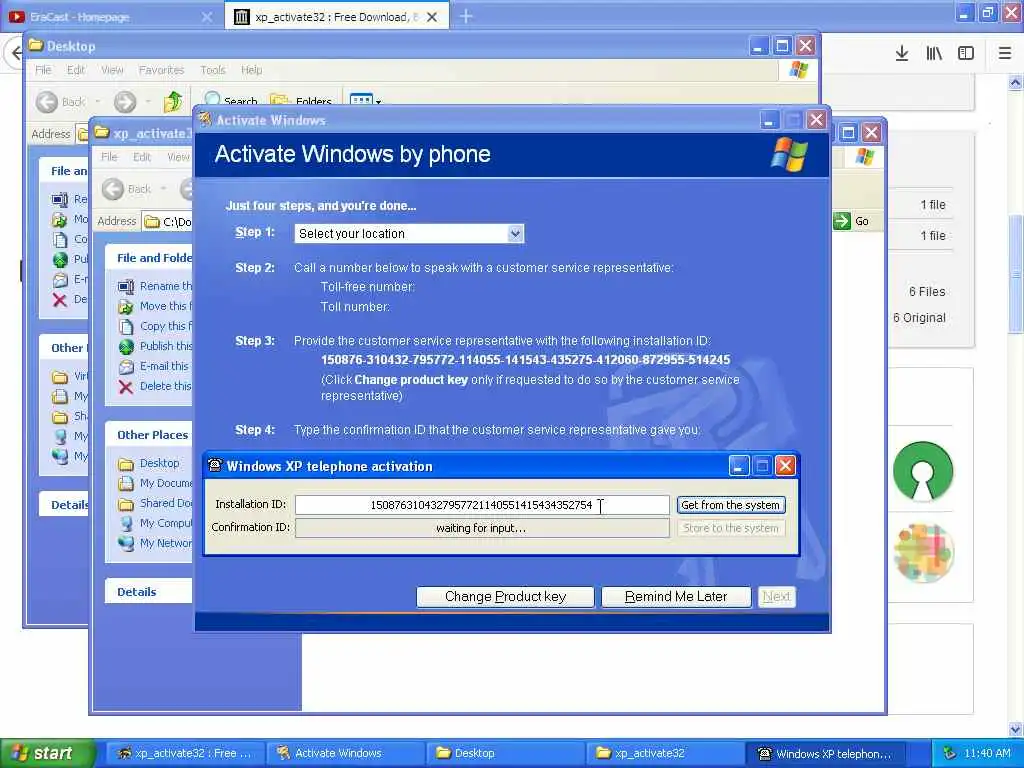This screenshot has width=1024, height=768.
Task: Switch to xp_activate32 folder taskbar button
Action: click(x=666, y=753)
